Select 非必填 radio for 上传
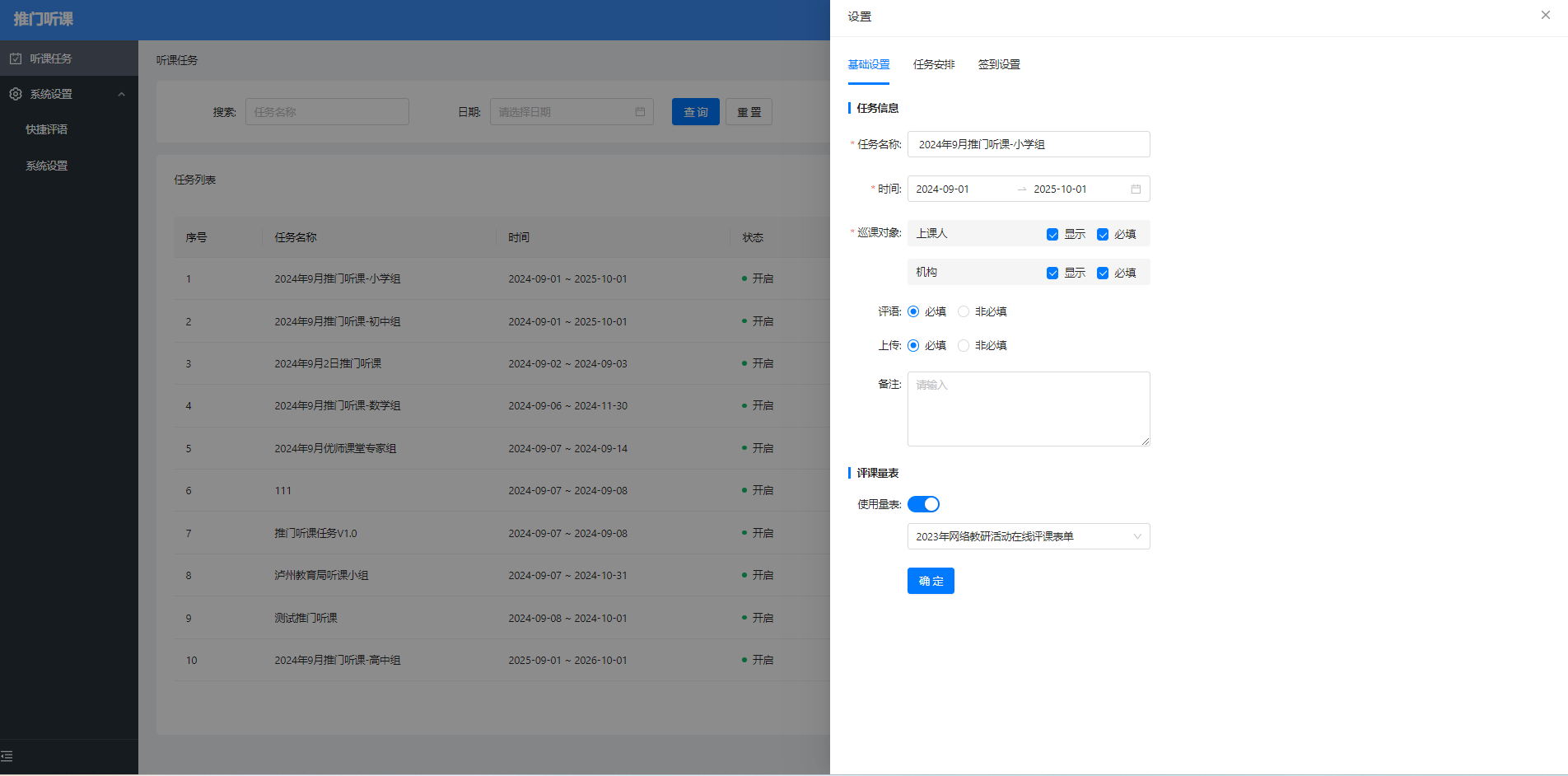 (964, 346)
